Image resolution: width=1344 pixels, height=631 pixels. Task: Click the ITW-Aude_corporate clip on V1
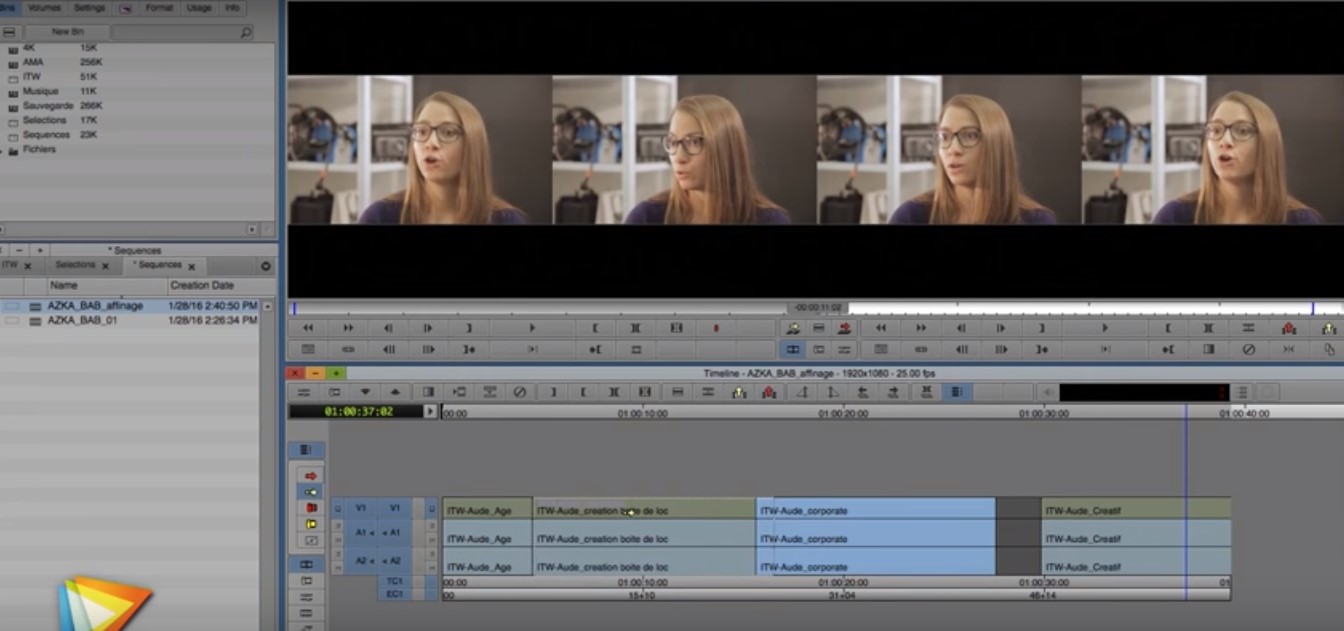coord(875,510)
